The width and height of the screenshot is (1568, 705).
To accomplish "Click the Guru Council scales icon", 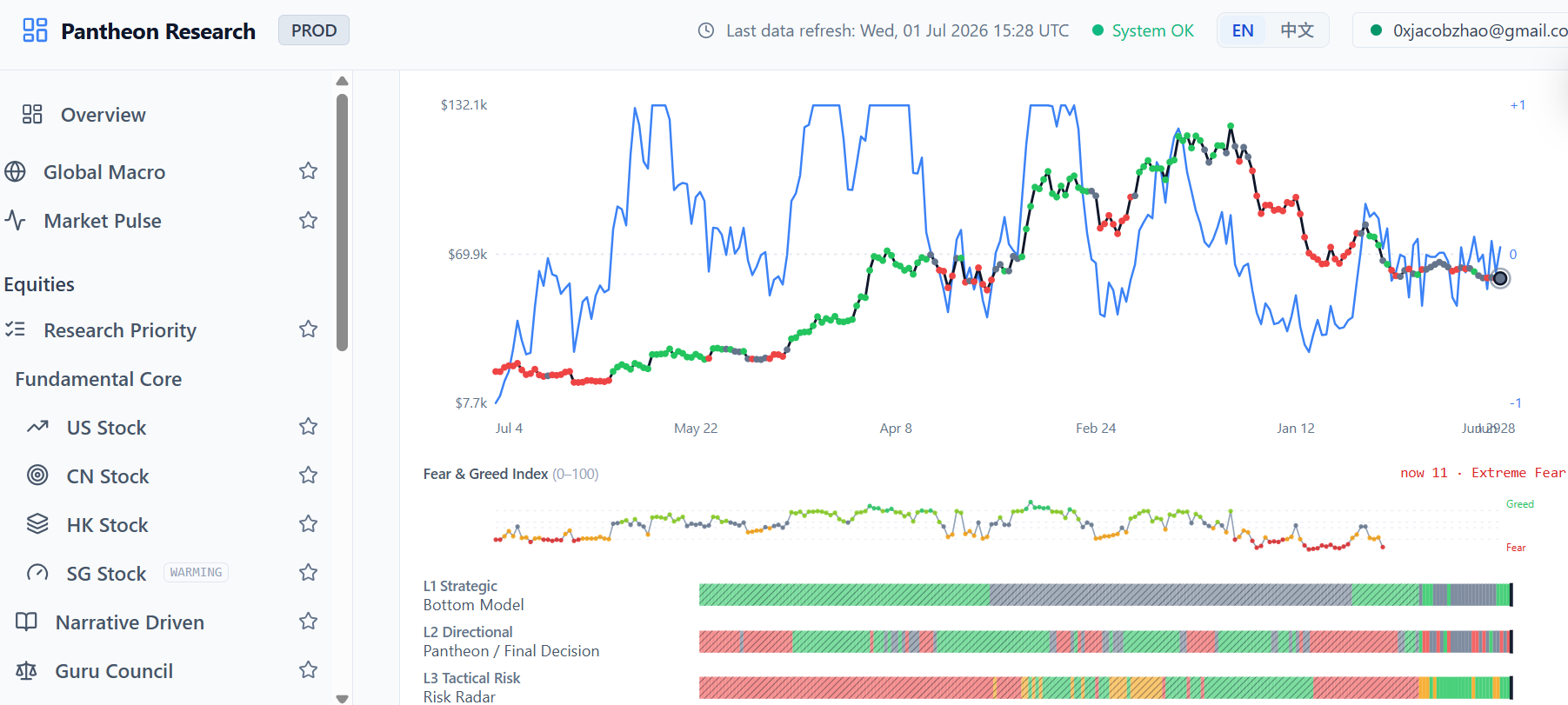I will click(x=26, y=671).
